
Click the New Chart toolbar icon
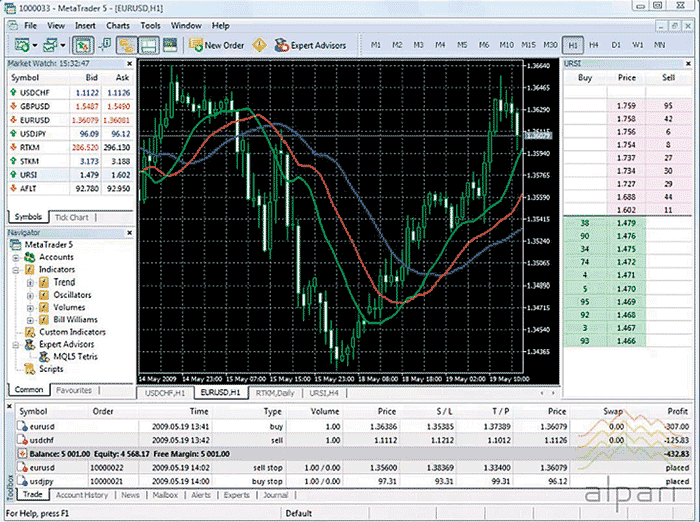pos(21,45)
